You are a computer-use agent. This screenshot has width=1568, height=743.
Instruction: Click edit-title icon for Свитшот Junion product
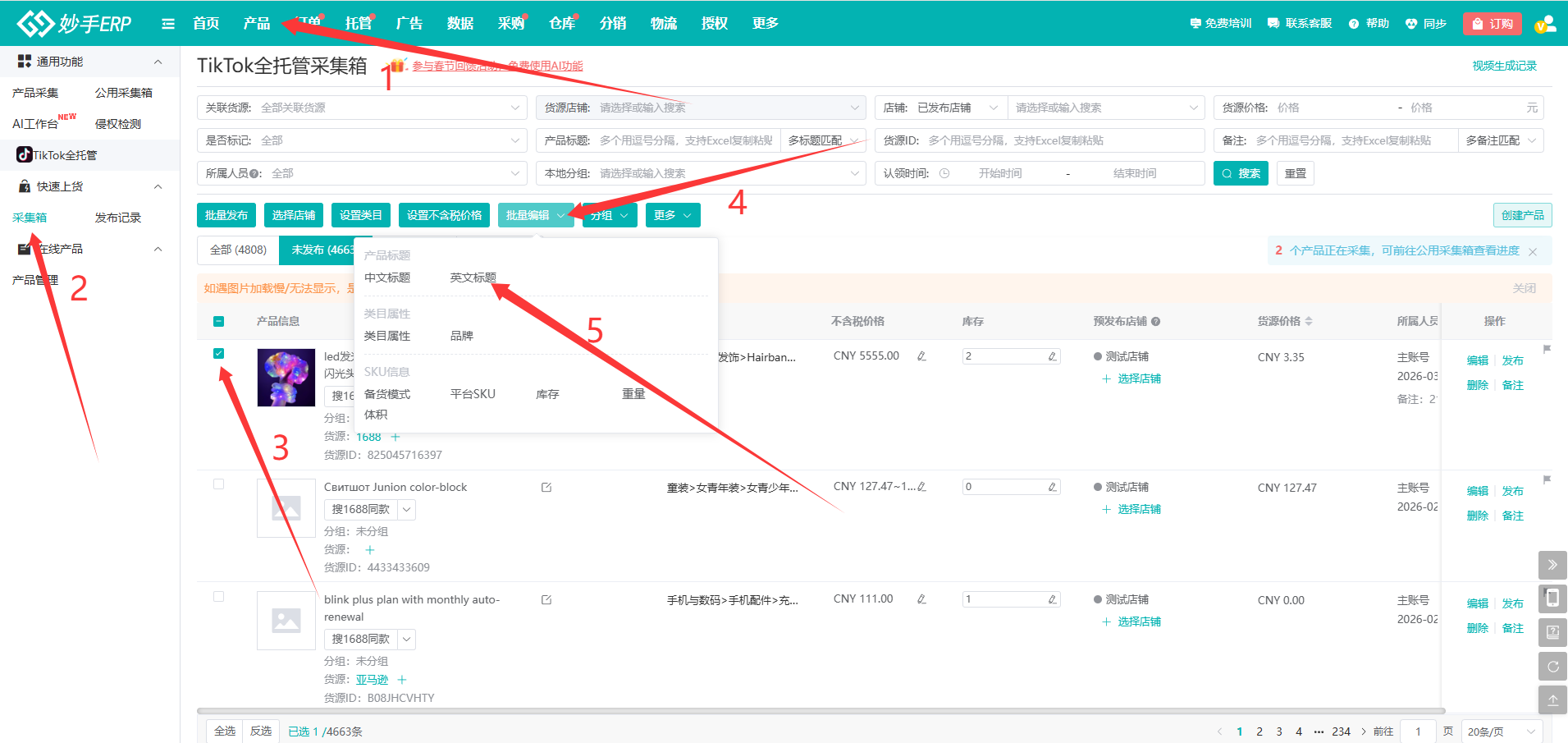(546, 488)
